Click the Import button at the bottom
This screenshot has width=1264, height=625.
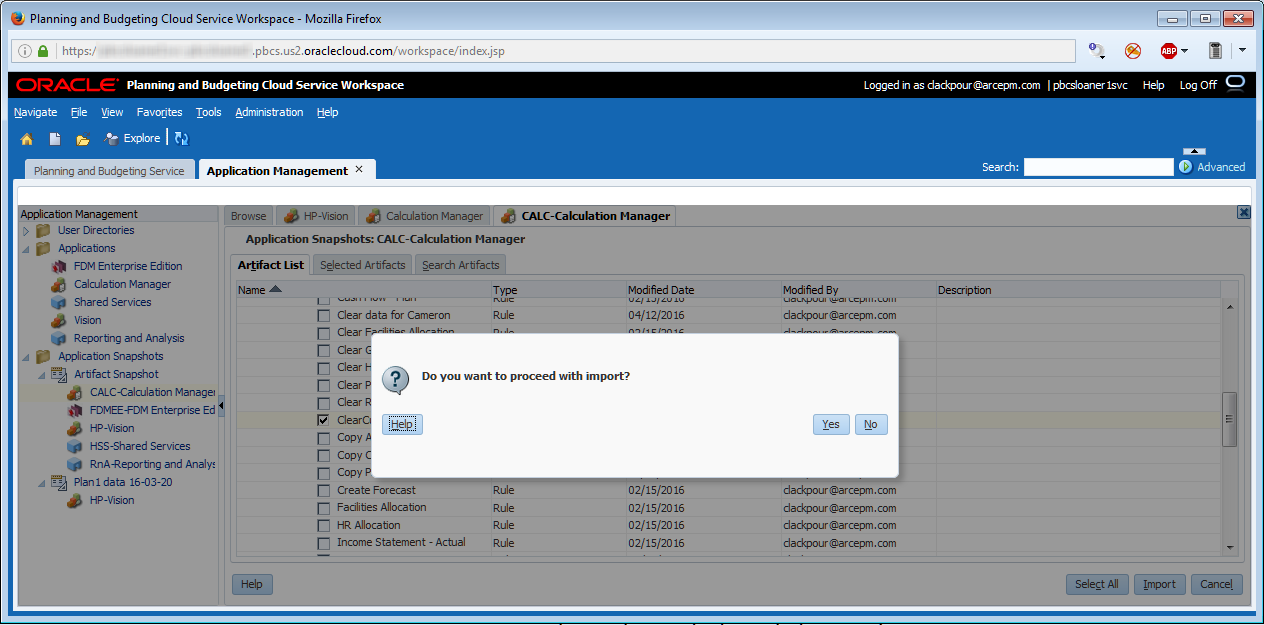click(x=1160, y=584)
